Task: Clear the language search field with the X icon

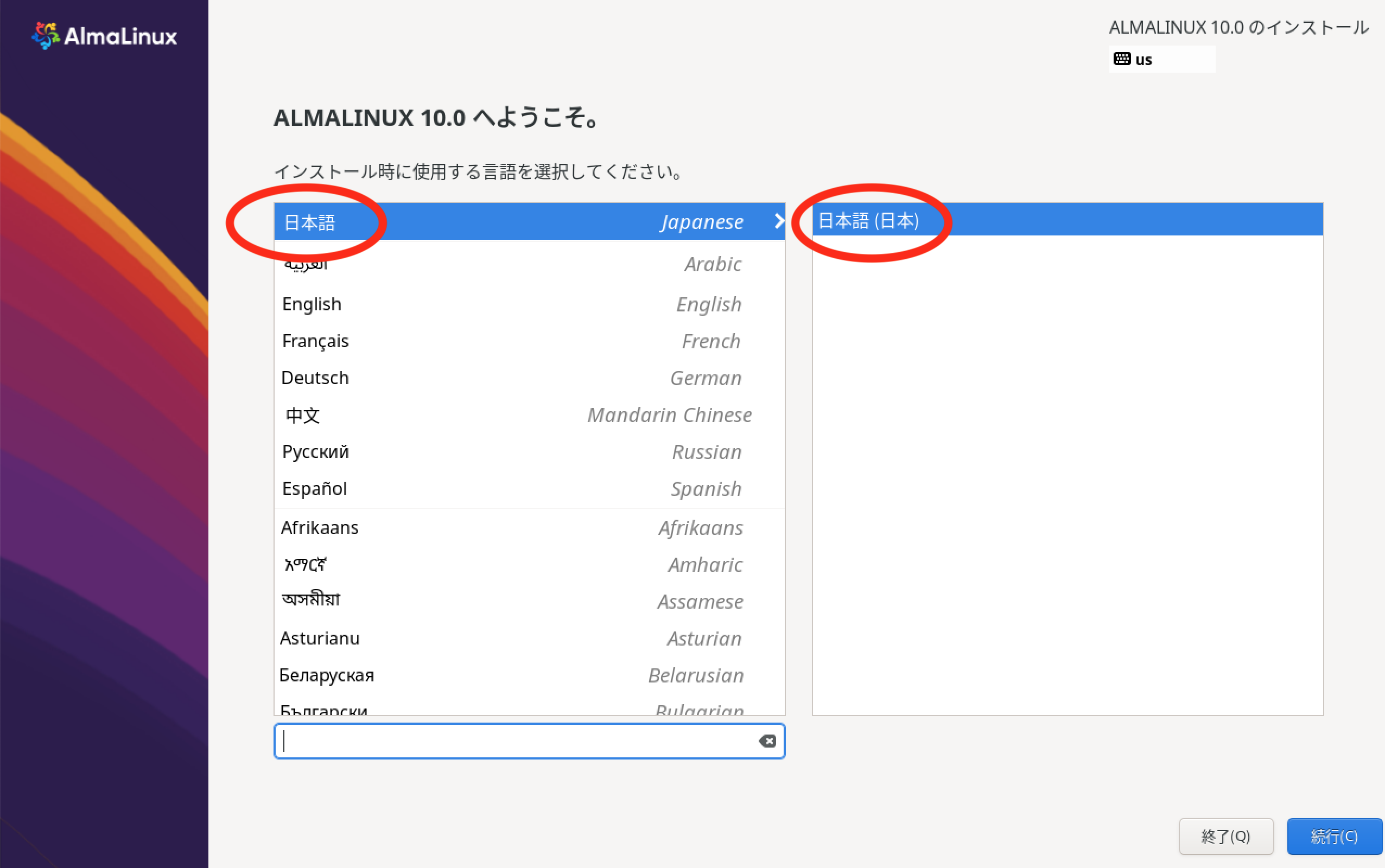Action: (x=767, y=741)
